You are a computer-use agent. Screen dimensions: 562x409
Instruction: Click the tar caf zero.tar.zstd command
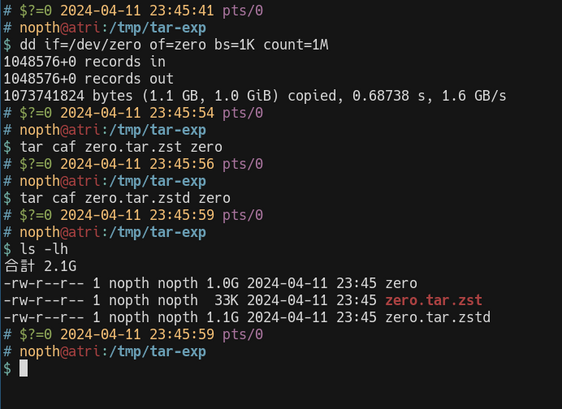(x=125, y=198)
